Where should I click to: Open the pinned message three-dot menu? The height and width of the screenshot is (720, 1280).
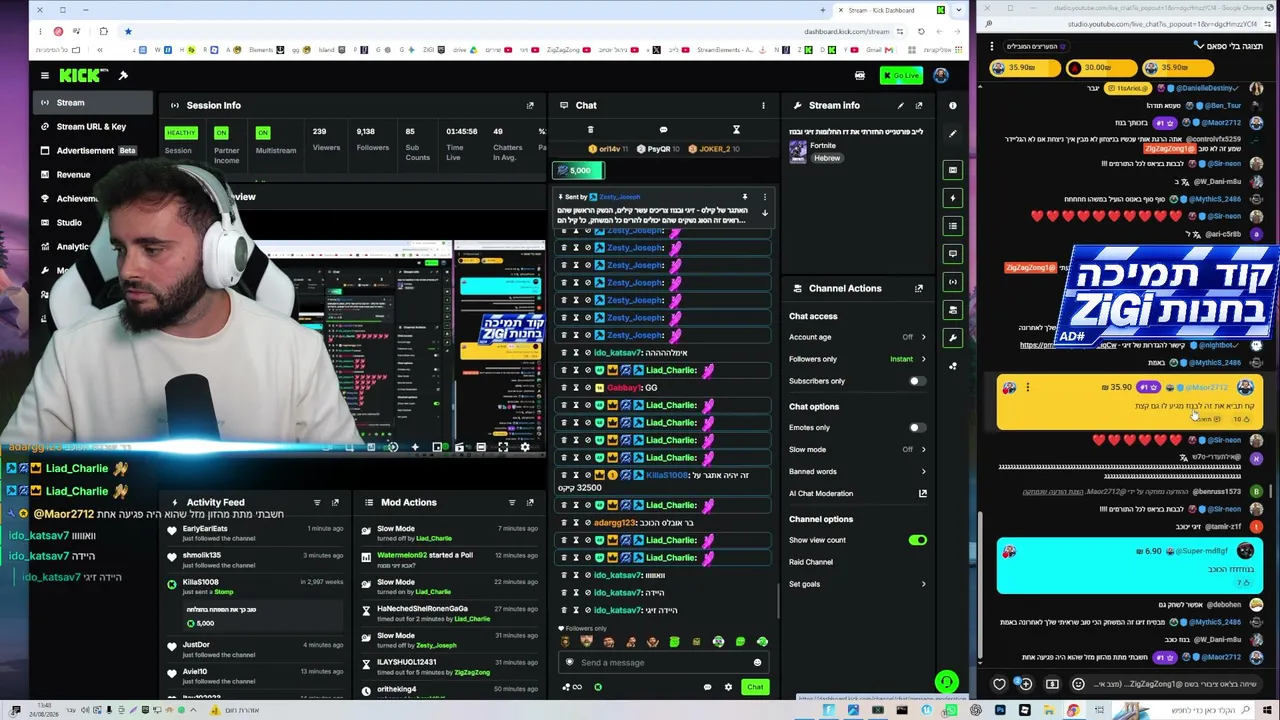765,197
